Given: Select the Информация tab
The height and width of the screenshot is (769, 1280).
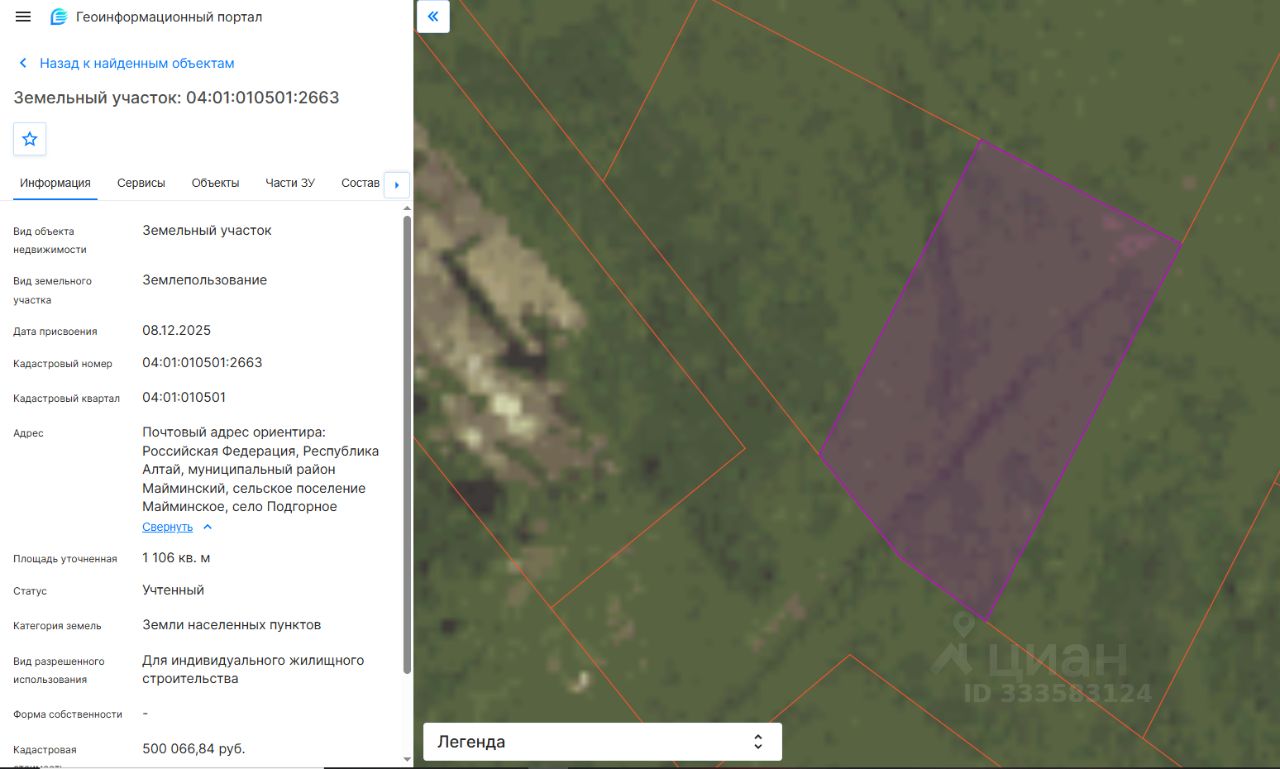Looking at the screenshot, I should (55, 183).
